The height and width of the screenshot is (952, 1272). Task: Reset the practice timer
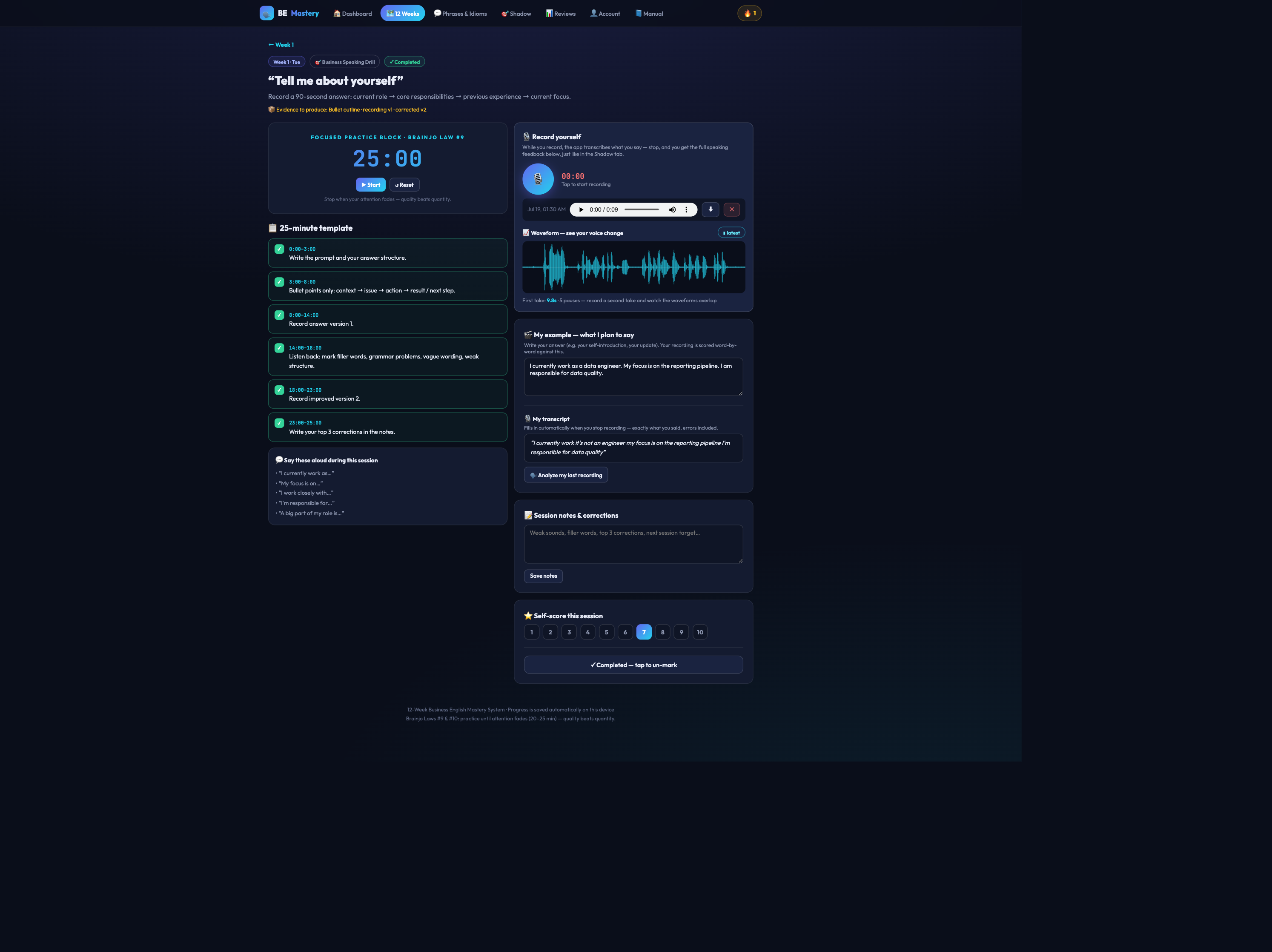click(404, 185)
